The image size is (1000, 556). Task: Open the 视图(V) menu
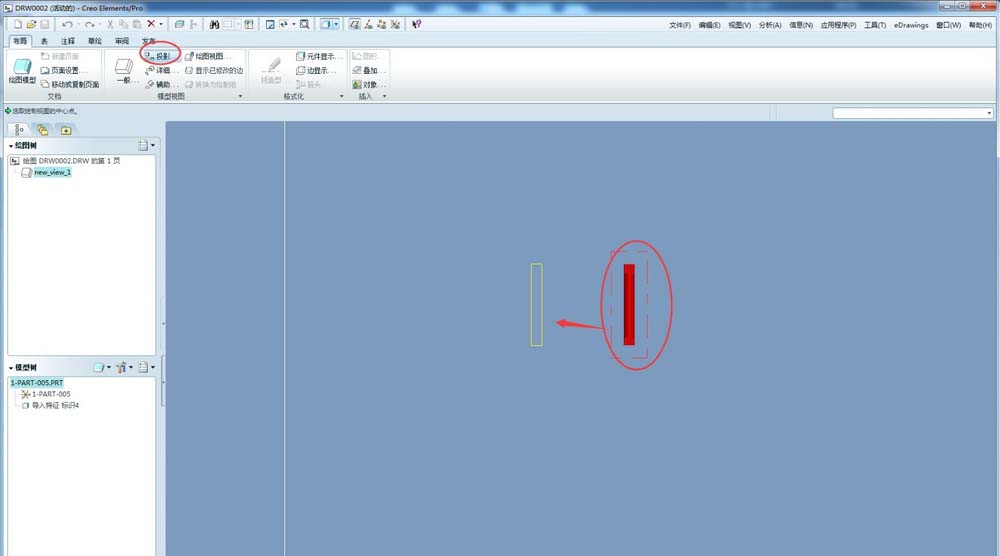tap(740, 25)
